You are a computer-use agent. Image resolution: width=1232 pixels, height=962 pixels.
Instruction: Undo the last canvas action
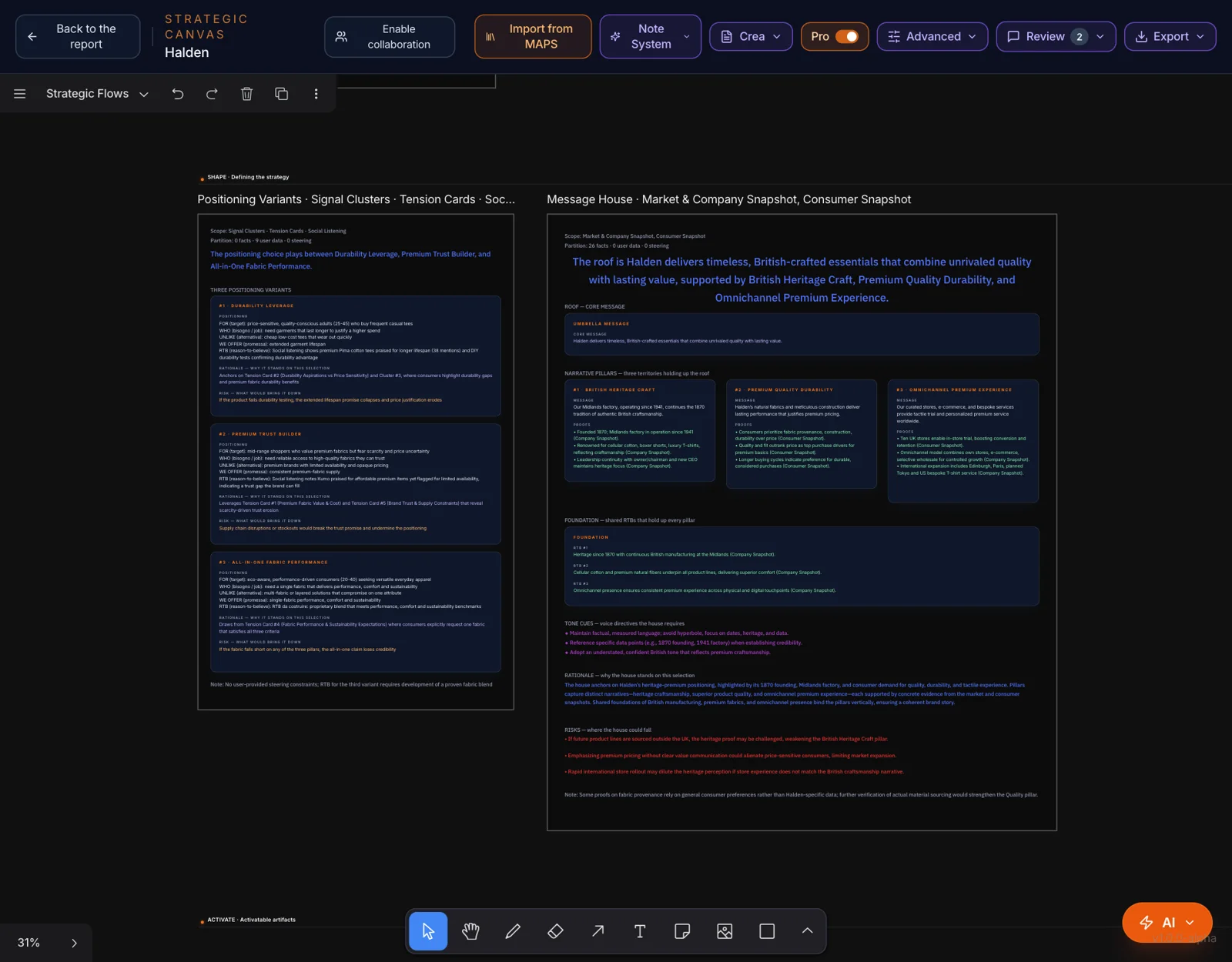click(178, 94)
